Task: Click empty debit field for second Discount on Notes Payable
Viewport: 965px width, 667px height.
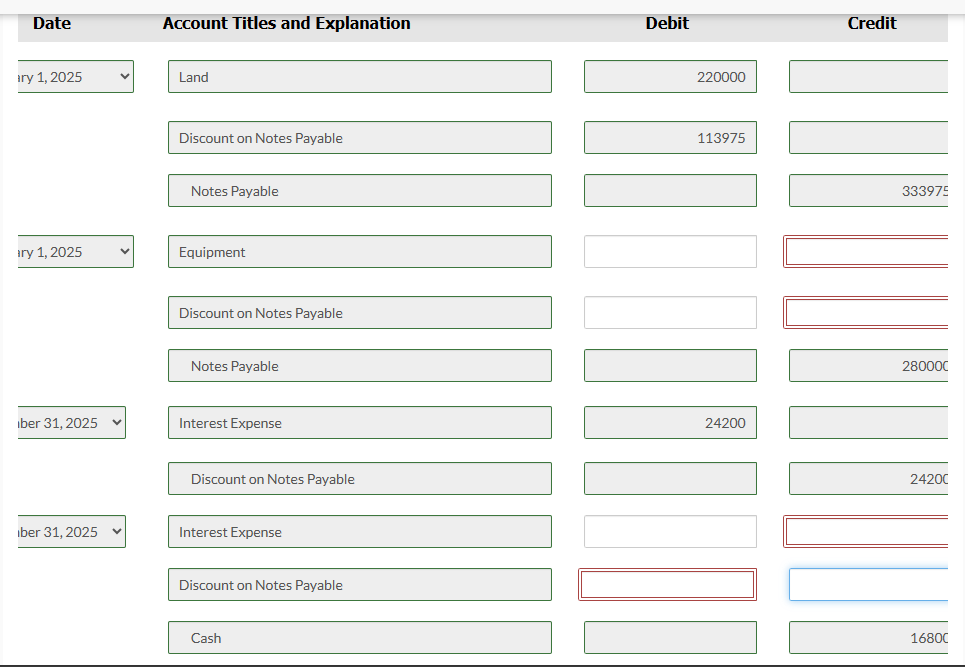Action: [x=670, y=313]
